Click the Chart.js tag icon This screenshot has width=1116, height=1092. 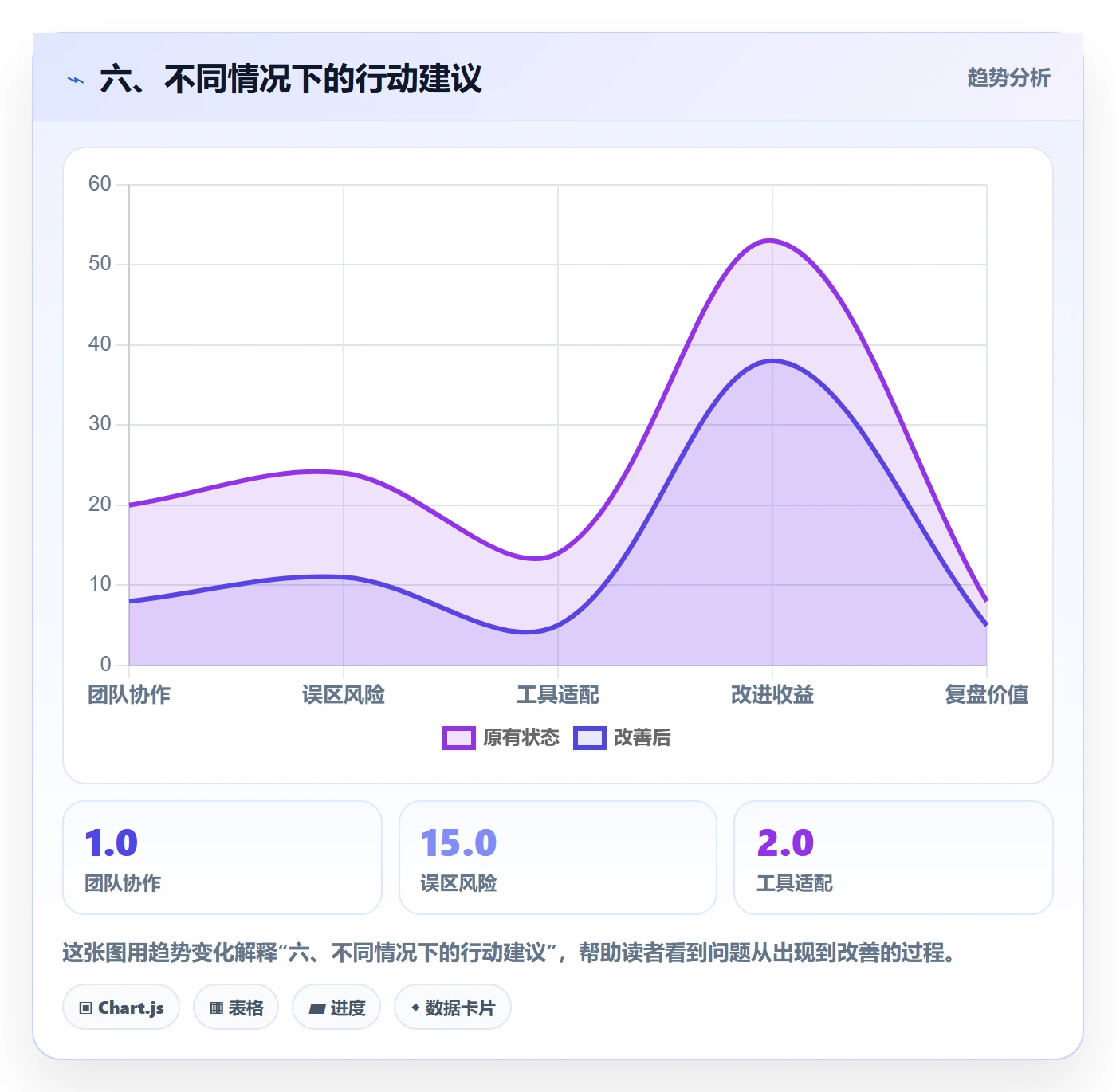click(86, 1008)
